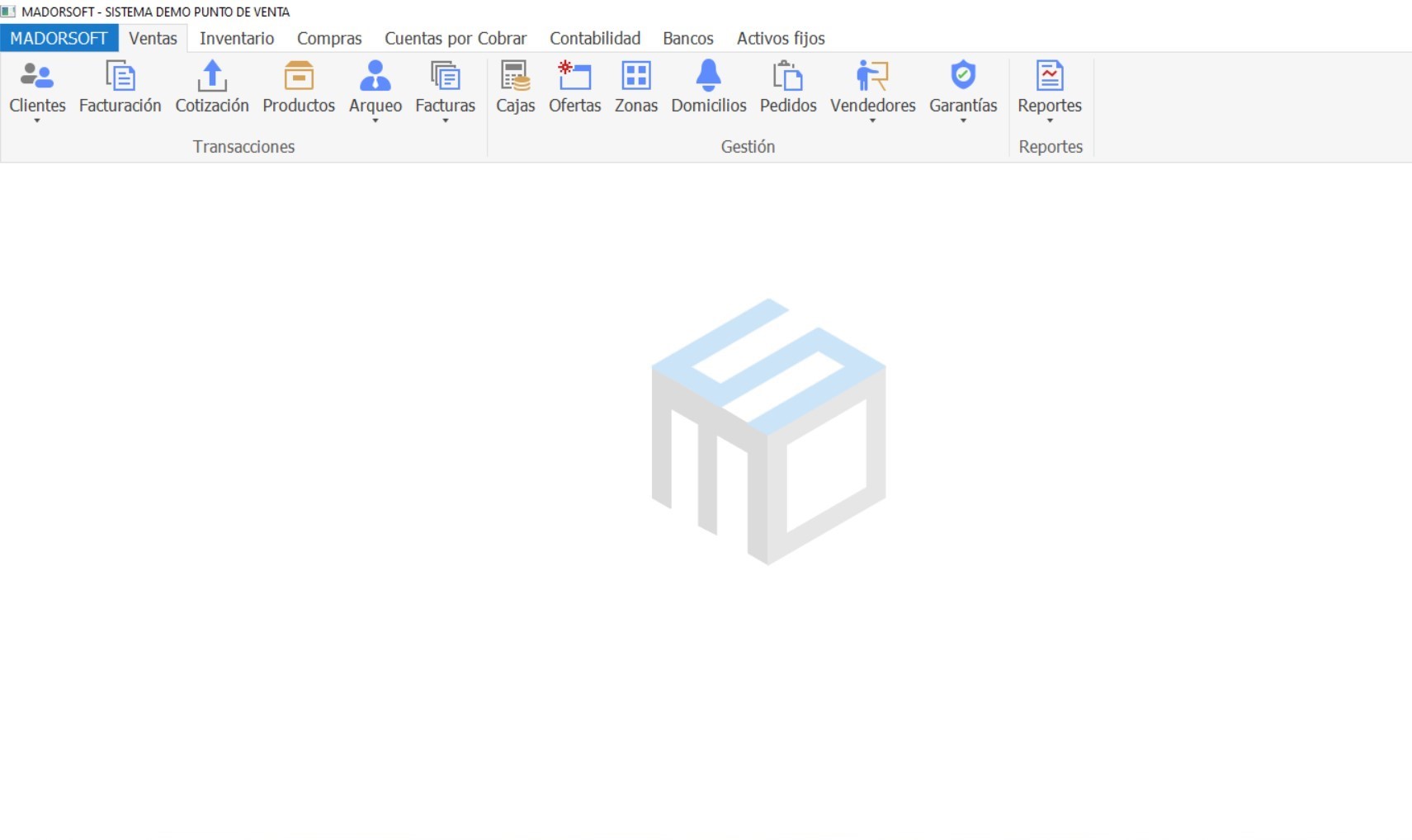Expand the Arqueo dropdown menu

(375, 120)
